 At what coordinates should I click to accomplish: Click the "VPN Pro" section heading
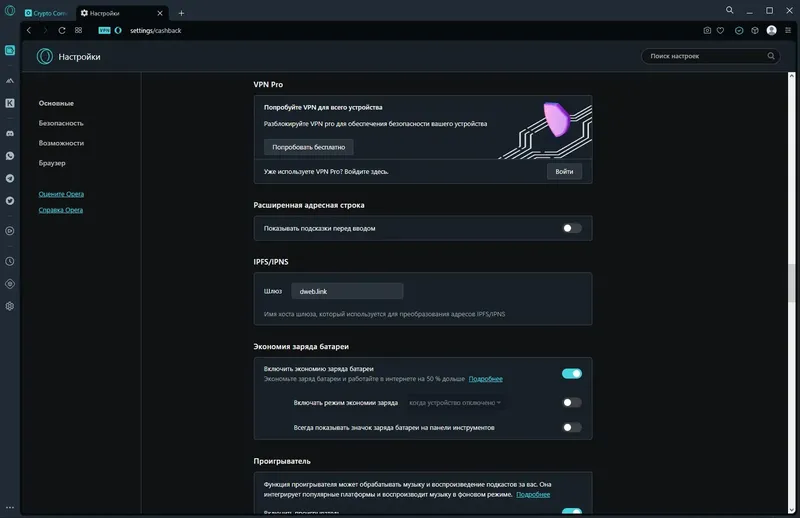point(268,84)
